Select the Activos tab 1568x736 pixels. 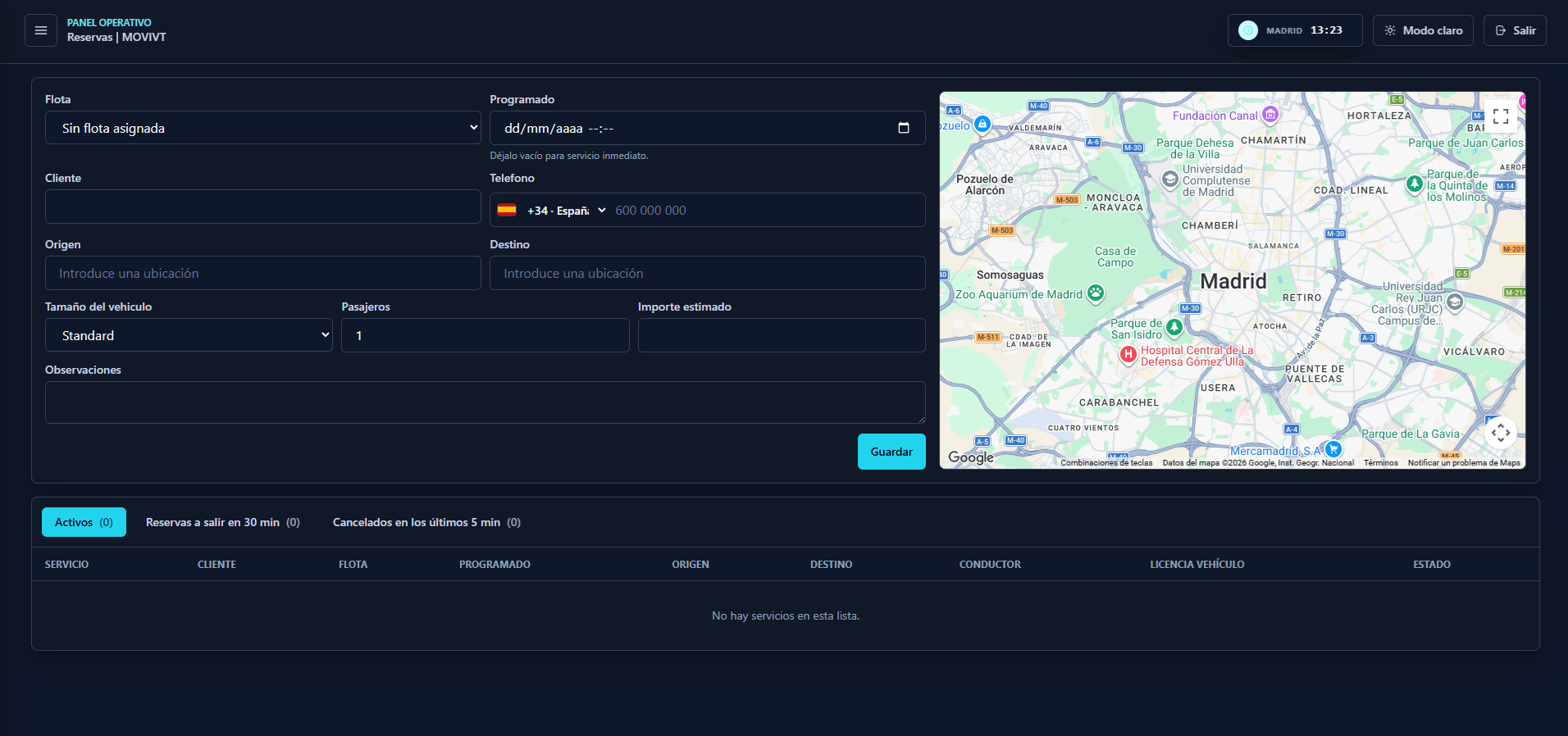[x=84, y=522]
